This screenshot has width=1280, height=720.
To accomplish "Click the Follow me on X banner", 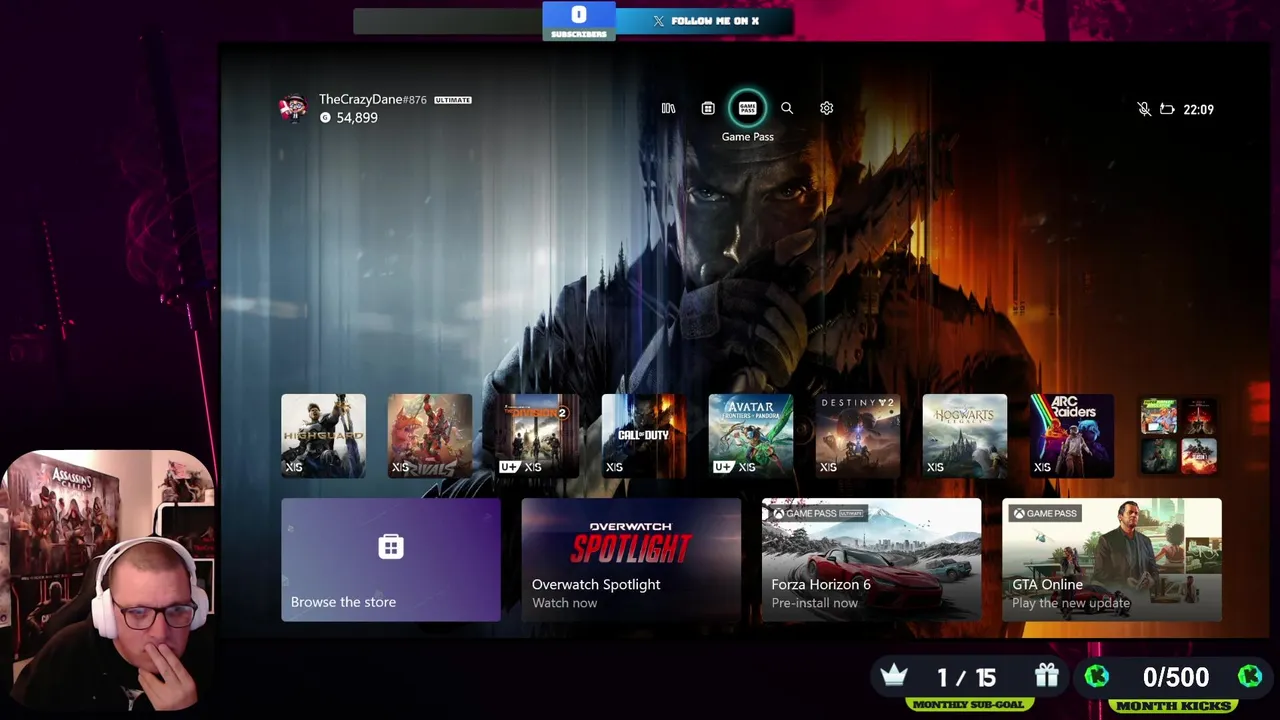I will click(705, 21).
